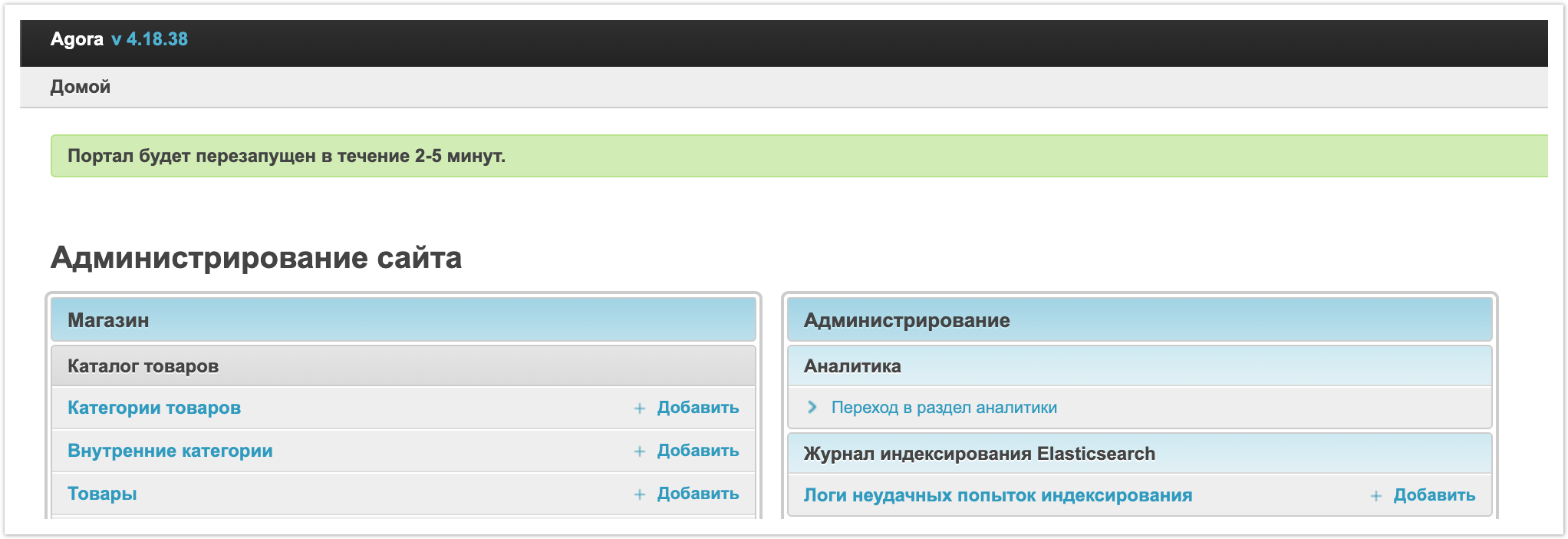Screen dimensions: 1568x539
Task: Open the Внутренние категории list
Action: point(170,451)
